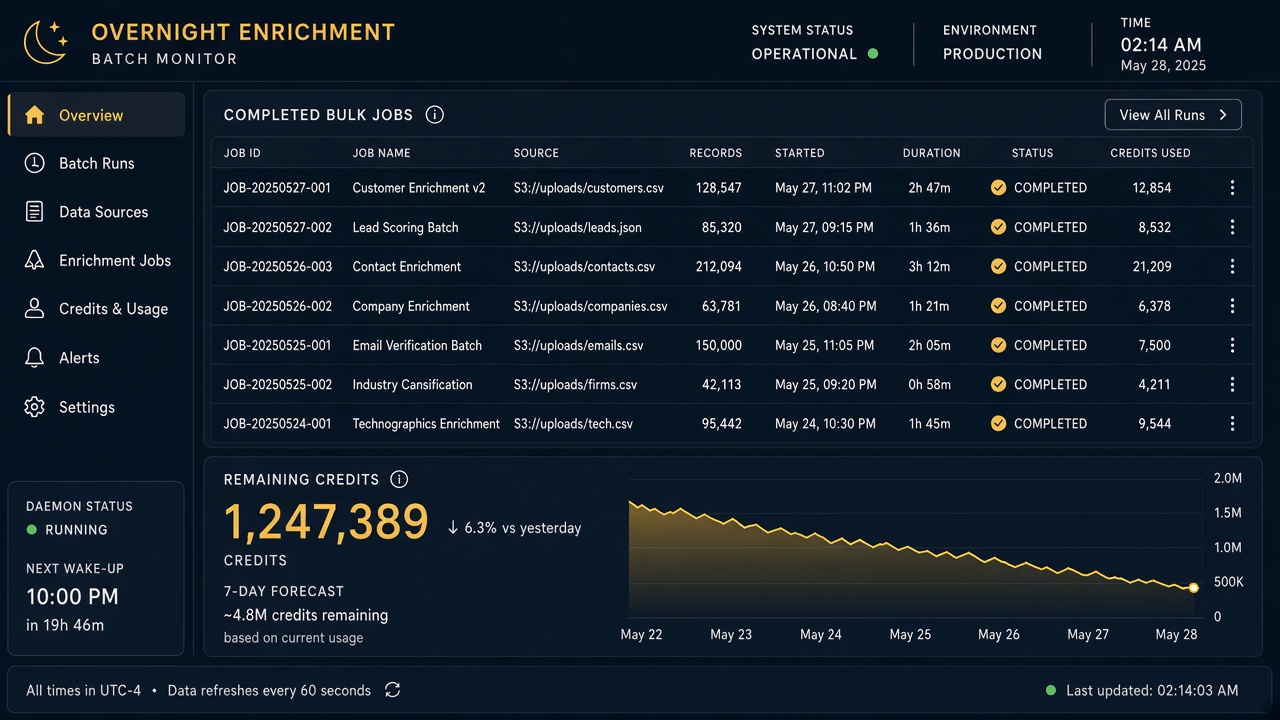Screen dimensions: 1280x720
Task: Click the latest data point on credits chart
Action: click(x=1193, y=588)
